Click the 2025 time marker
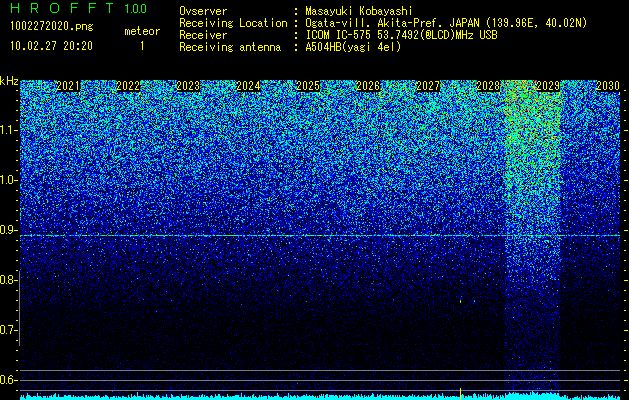 [308, 86]
